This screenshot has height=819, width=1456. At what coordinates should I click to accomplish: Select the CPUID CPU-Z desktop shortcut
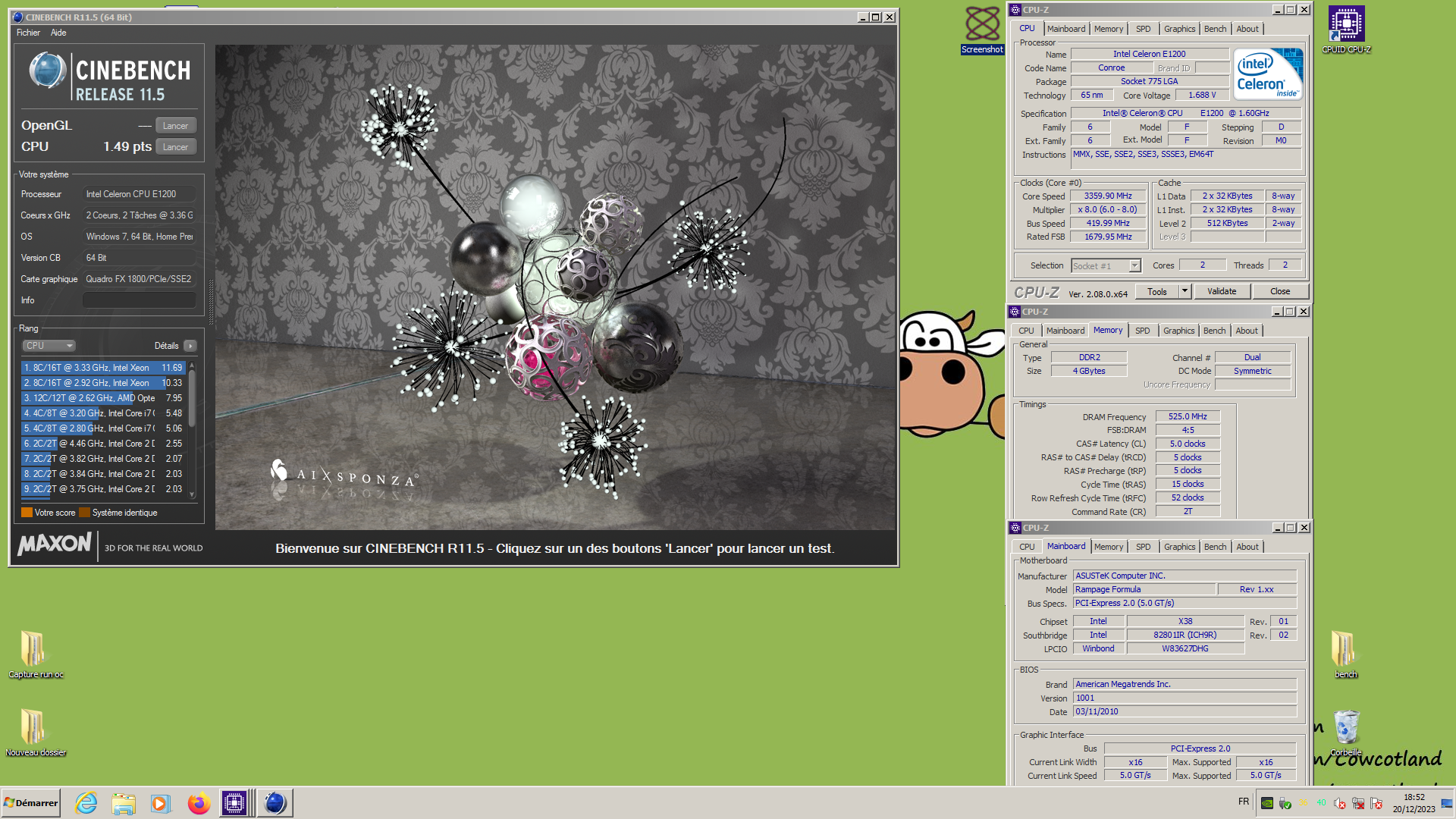pos(1346,30)
